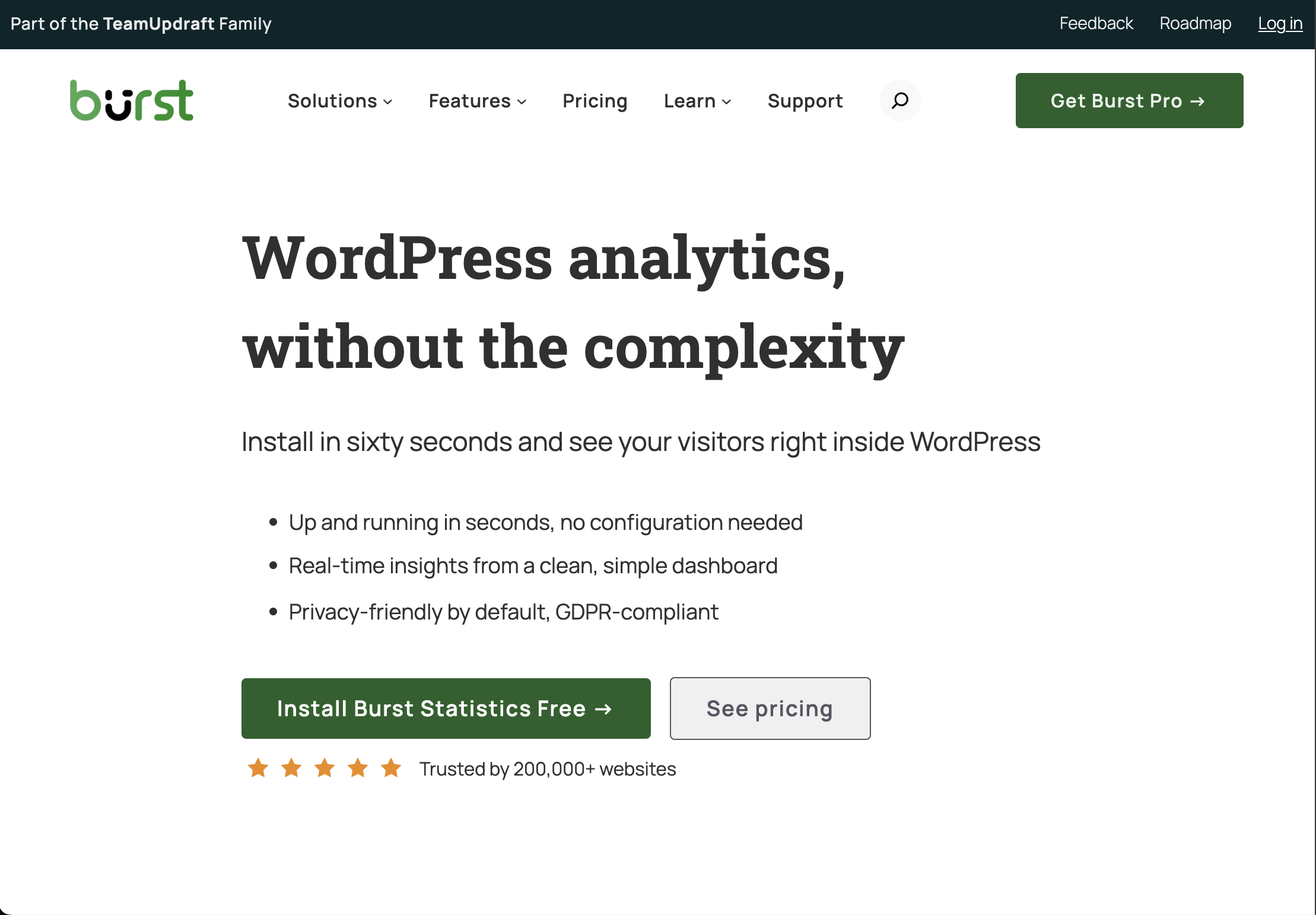Expand the Features dropdown menu
This screenshot has height=915, width=1316.
point(478,101)
